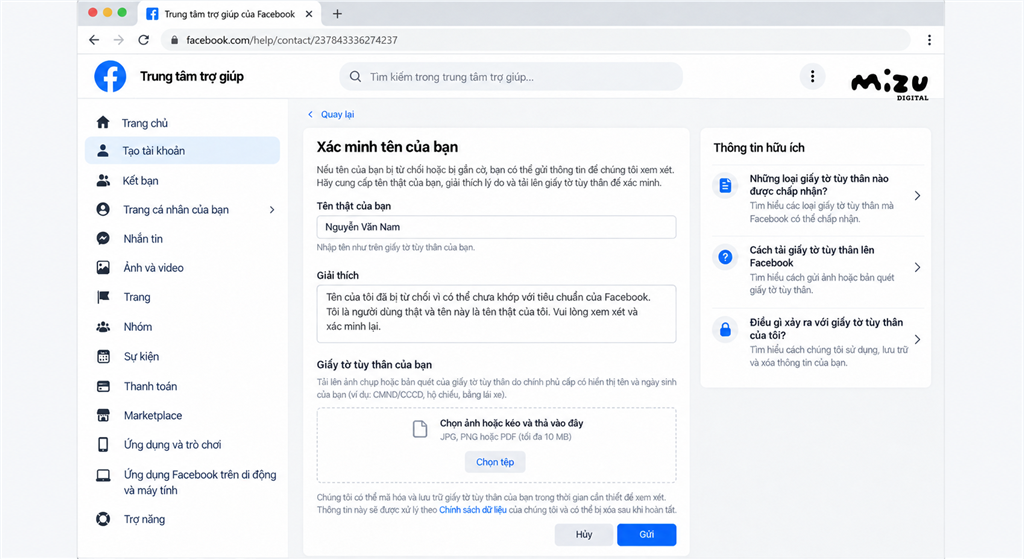Click the Gửi submit button
The width and height of the screenshot is (1024, 559).
tap(647, 534)
